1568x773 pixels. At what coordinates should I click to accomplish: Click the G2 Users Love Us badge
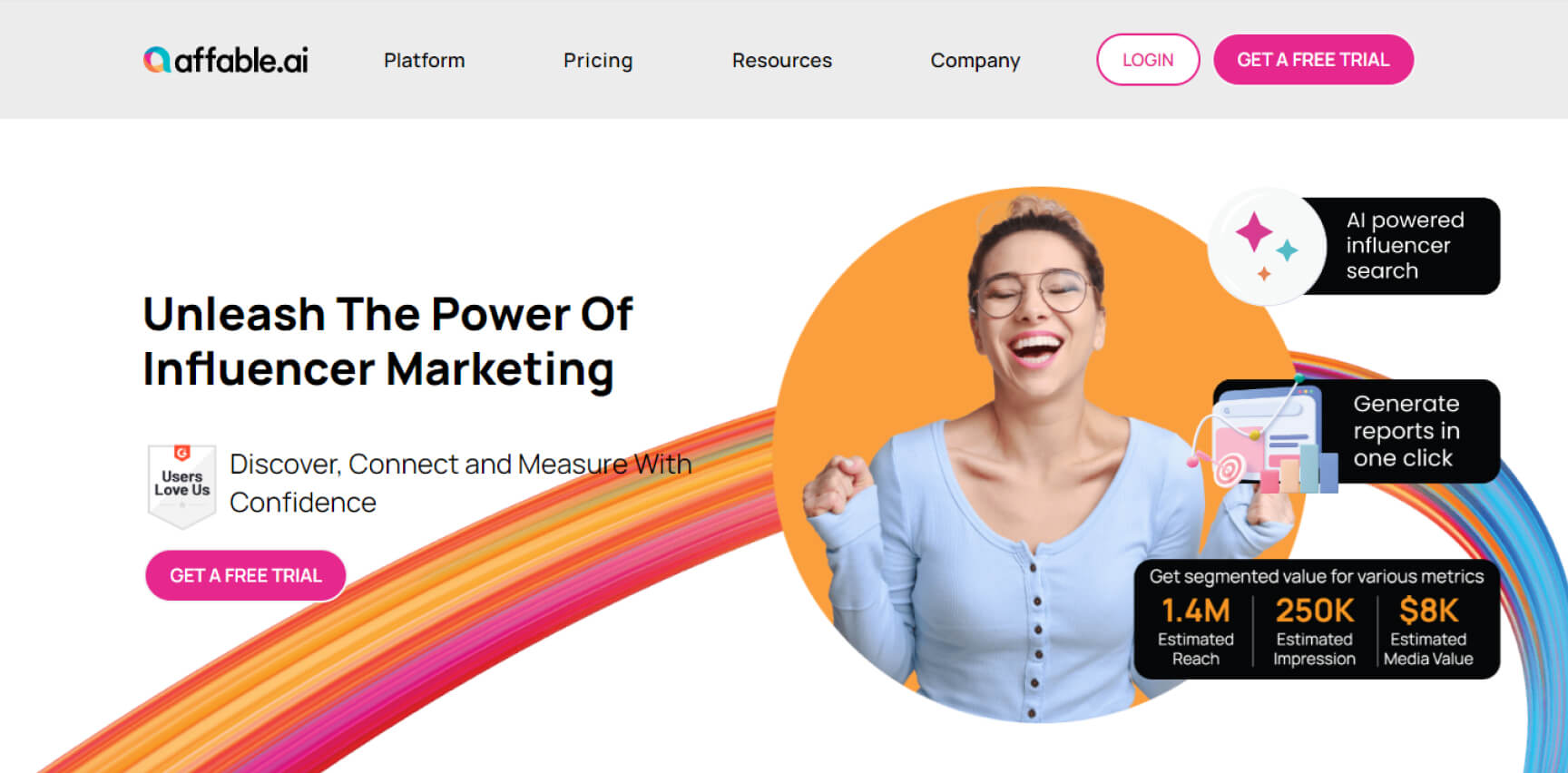181,485
